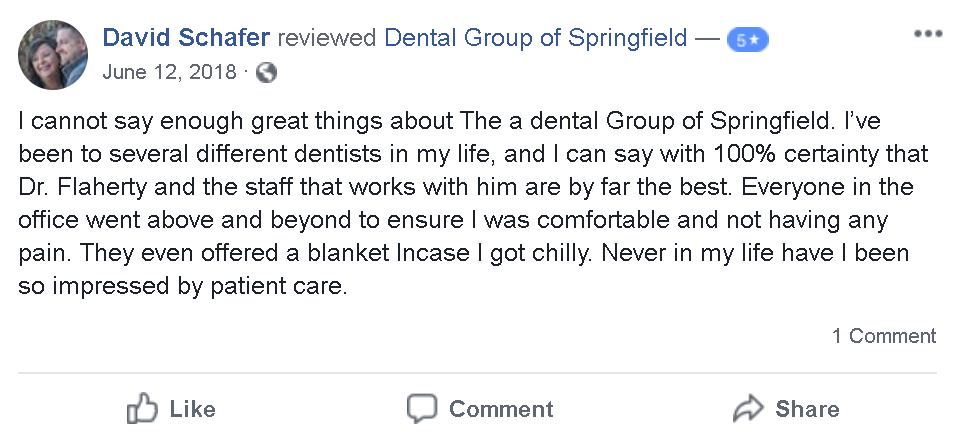Click the thumbs-up Like icon
This screenshot has height=441, width=956.
coord(143,408)
